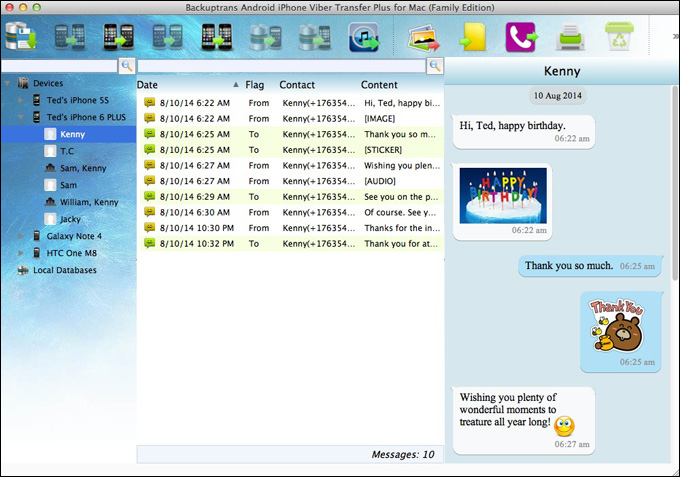Show more toolbar items via double arrow
680x477 pixels.
click(x=675, y=36)
